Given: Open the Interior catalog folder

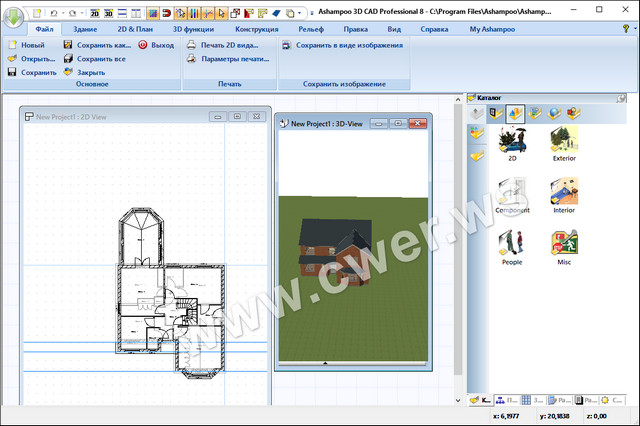Looking at the screenshot, I should [563, 192].
